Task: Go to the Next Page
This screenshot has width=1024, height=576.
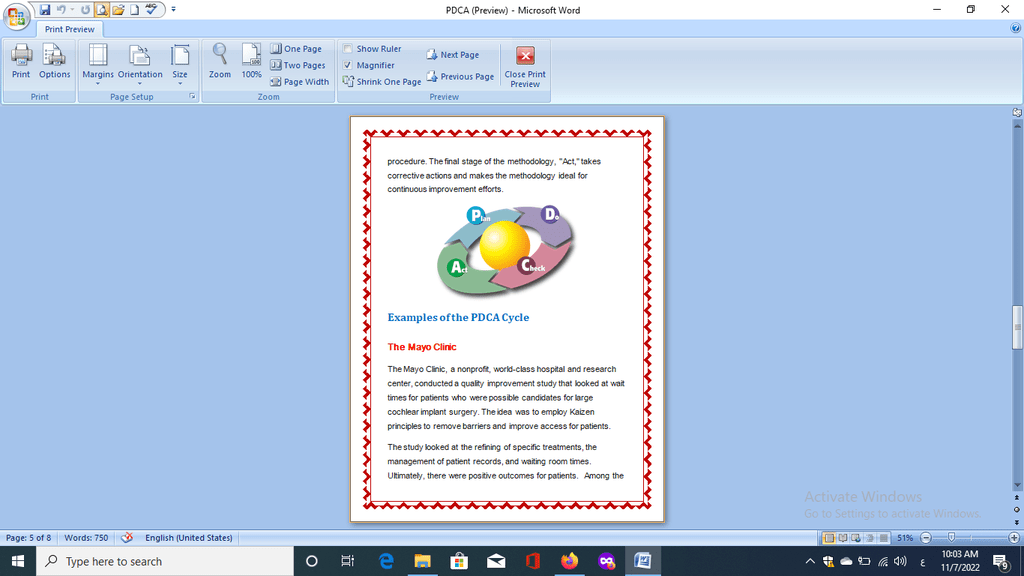Action: pos(453,55)
